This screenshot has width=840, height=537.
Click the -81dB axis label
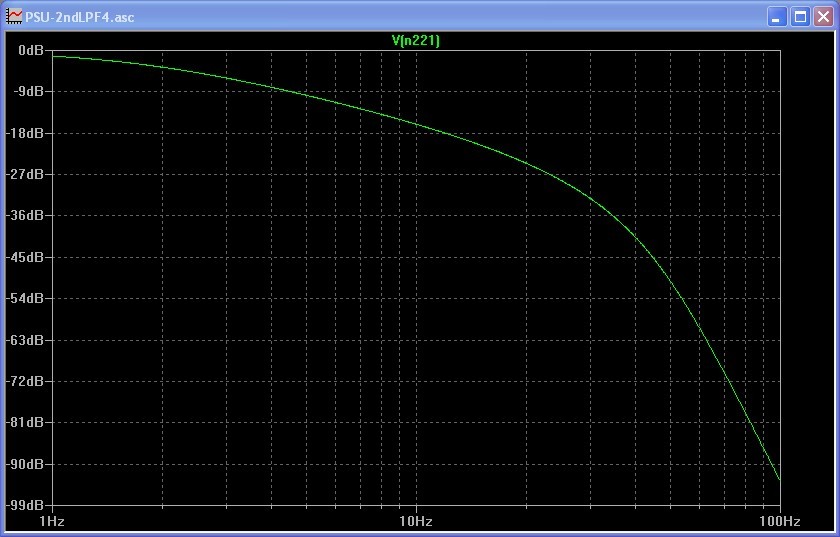(25, 422)
